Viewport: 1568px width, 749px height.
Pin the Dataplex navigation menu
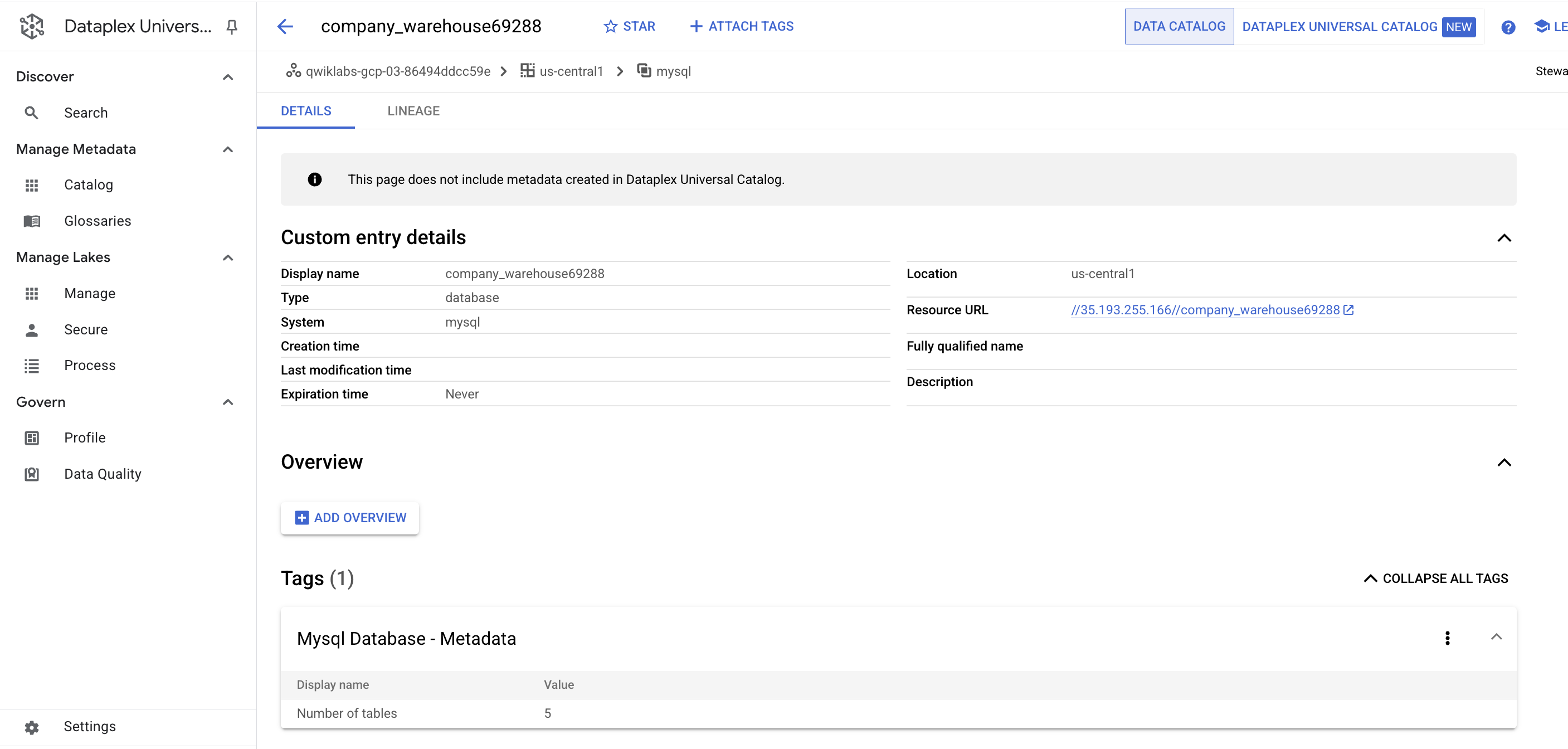tap(231, 26)
